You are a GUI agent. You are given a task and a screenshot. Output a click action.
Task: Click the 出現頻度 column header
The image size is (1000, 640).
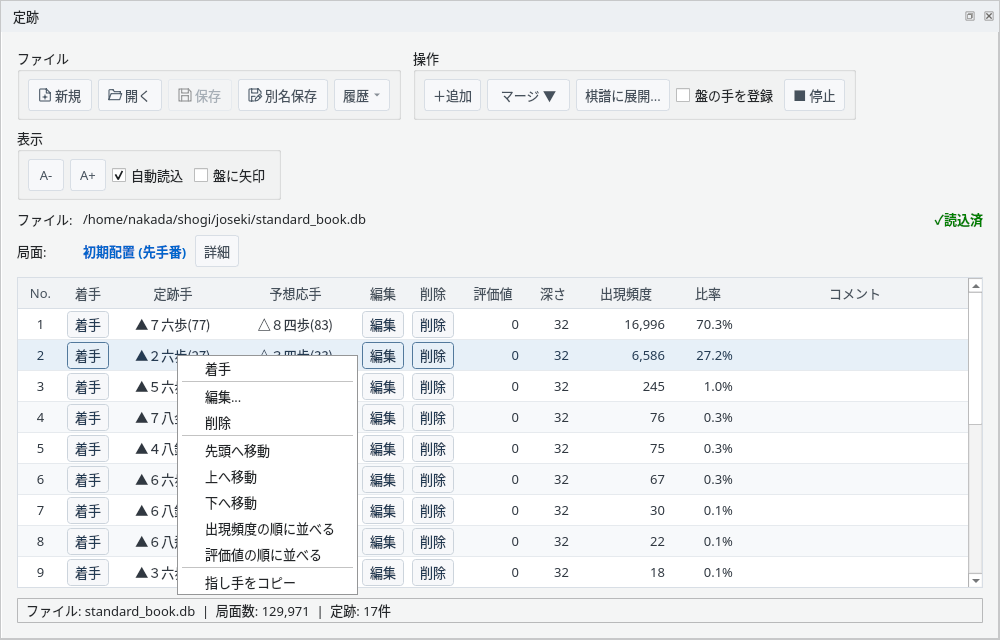point(626,294)
